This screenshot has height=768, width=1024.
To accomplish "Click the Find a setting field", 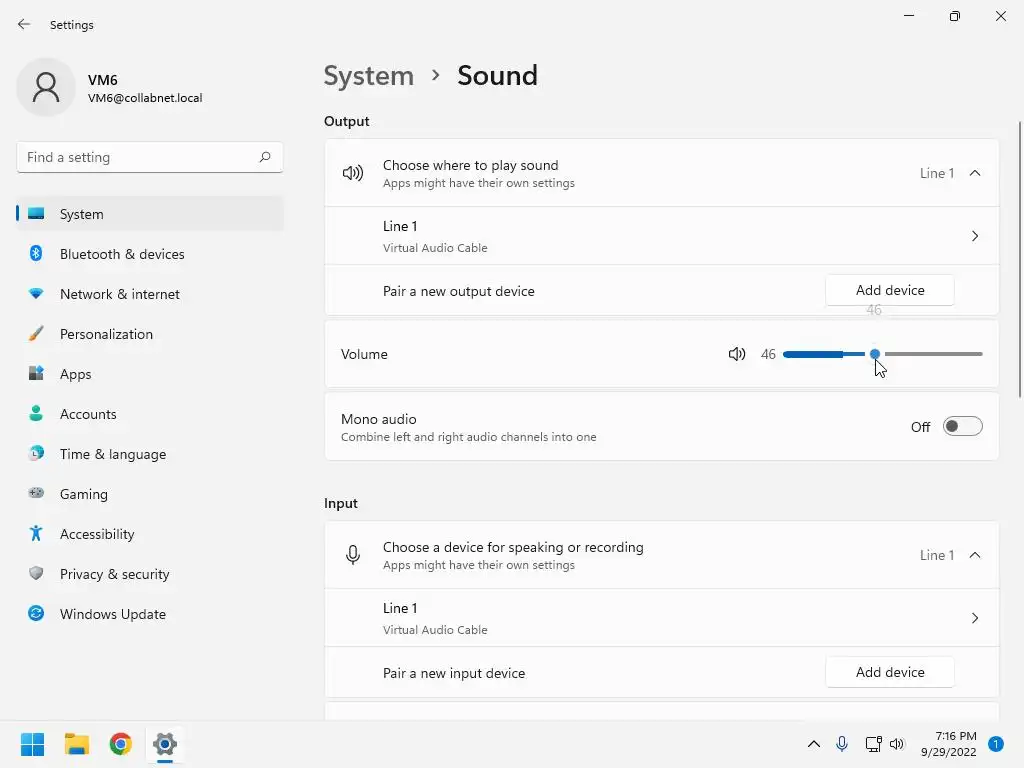I will [x=138, y=157].
